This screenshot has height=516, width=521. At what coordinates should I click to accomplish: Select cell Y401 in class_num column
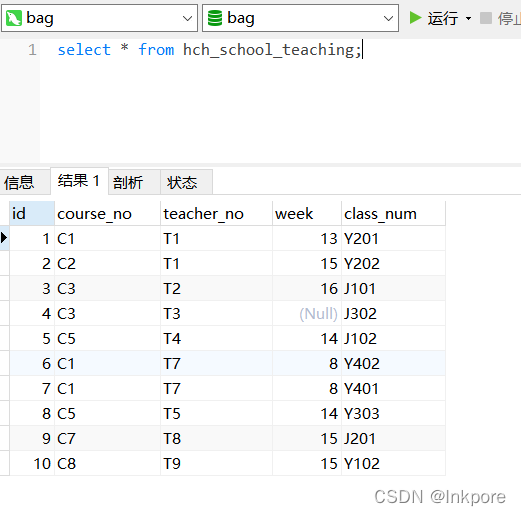(393, 388)
